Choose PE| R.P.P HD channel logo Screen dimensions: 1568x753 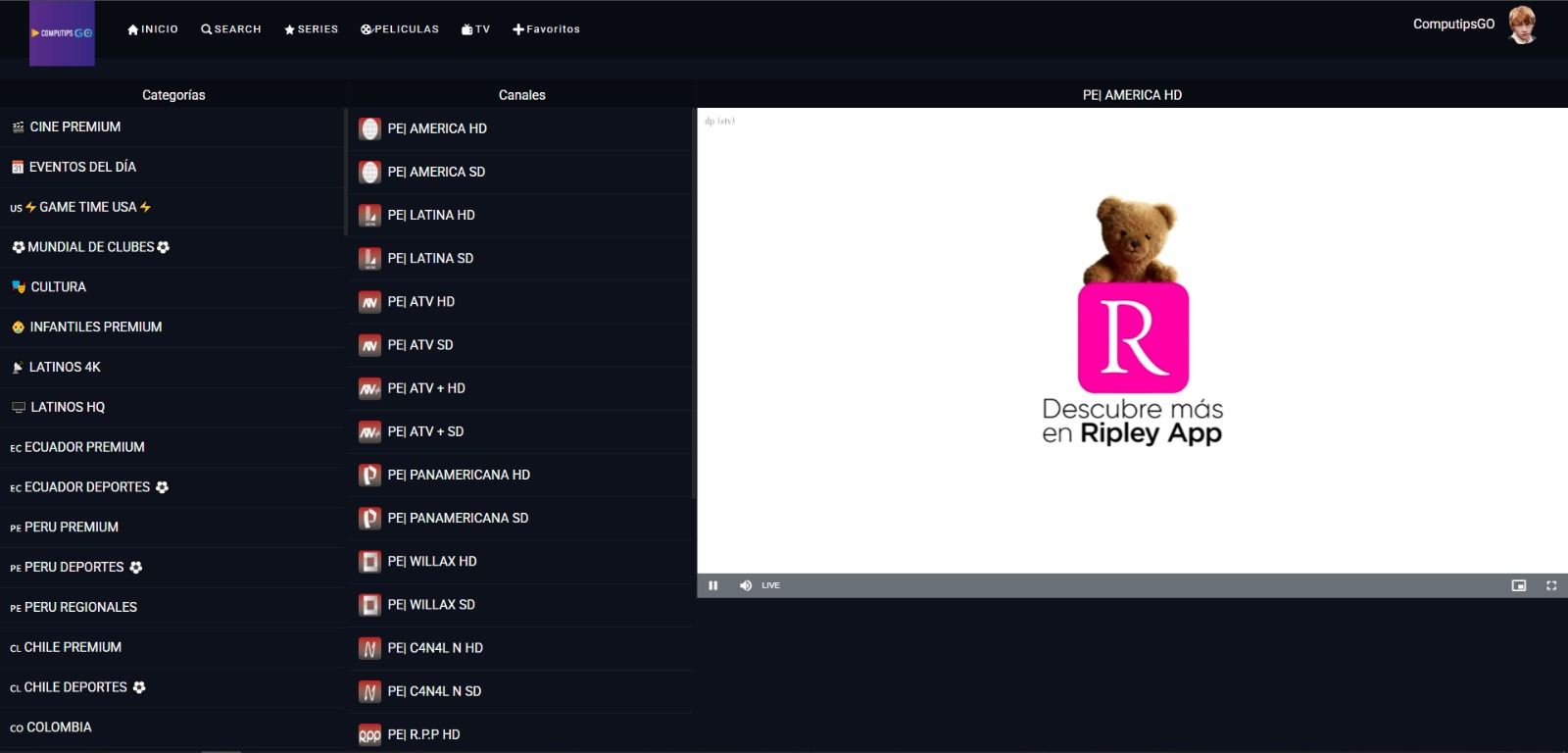tap(369, 734)
